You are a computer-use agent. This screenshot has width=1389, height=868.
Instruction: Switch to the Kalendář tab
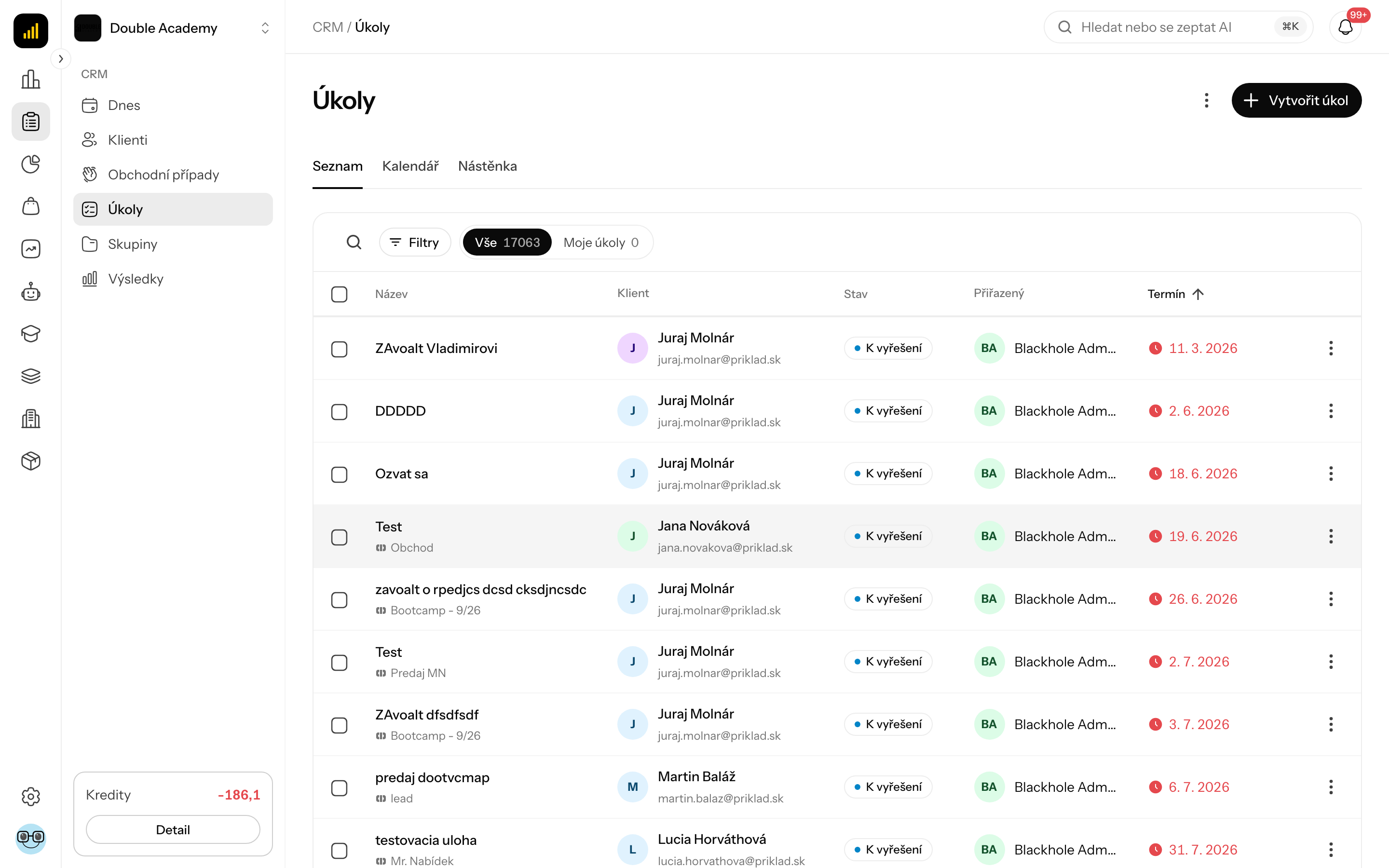tap(410, 166)
